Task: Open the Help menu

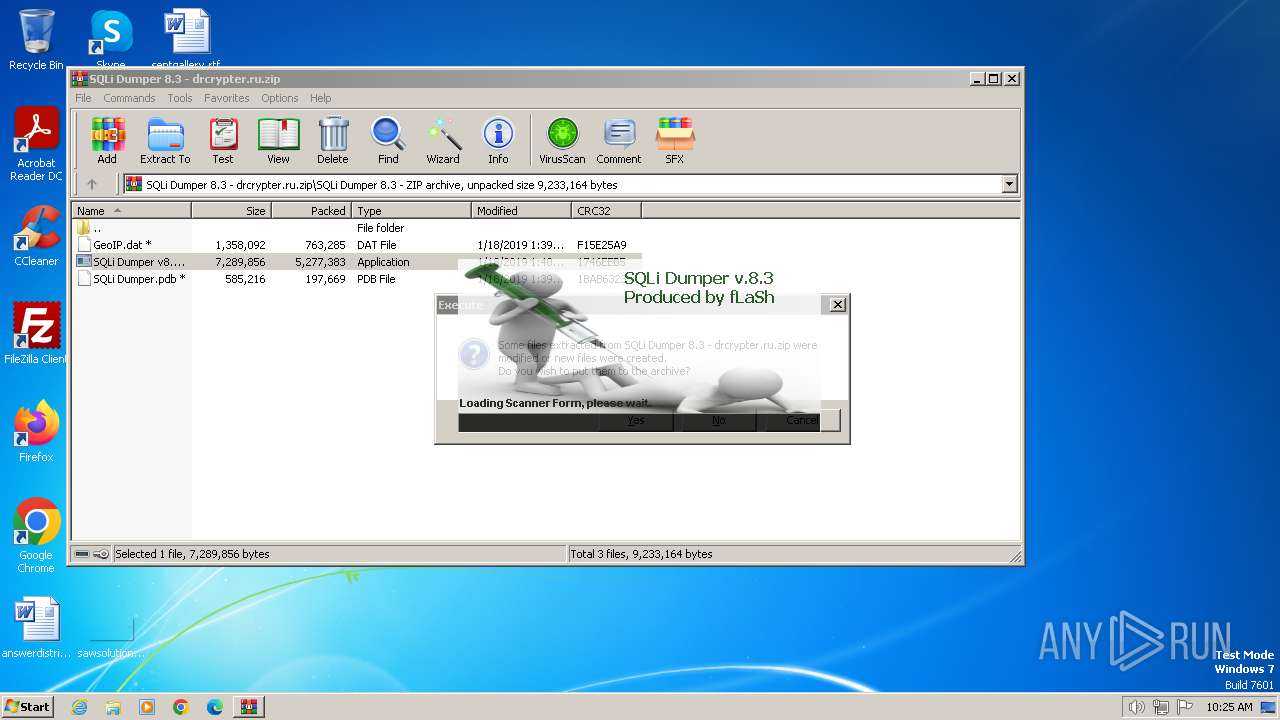Action: pos(320,98)
